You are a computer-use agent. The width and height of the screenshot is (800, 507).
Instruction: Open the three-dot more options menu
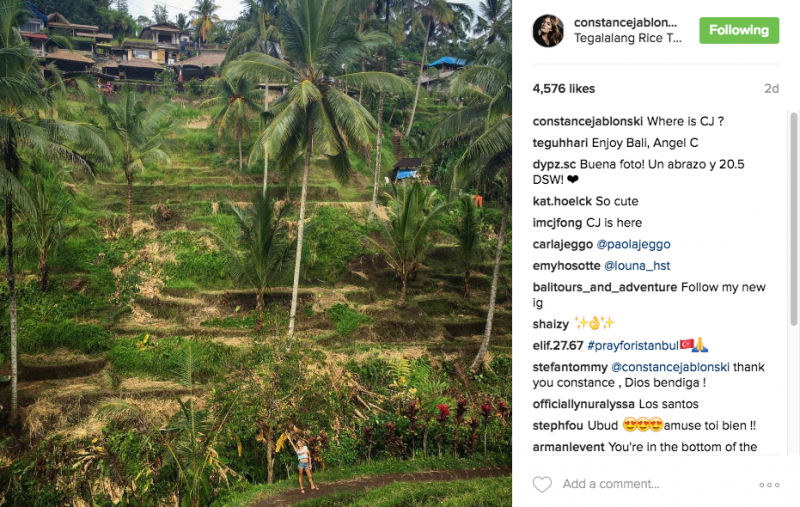coord(769,485)
